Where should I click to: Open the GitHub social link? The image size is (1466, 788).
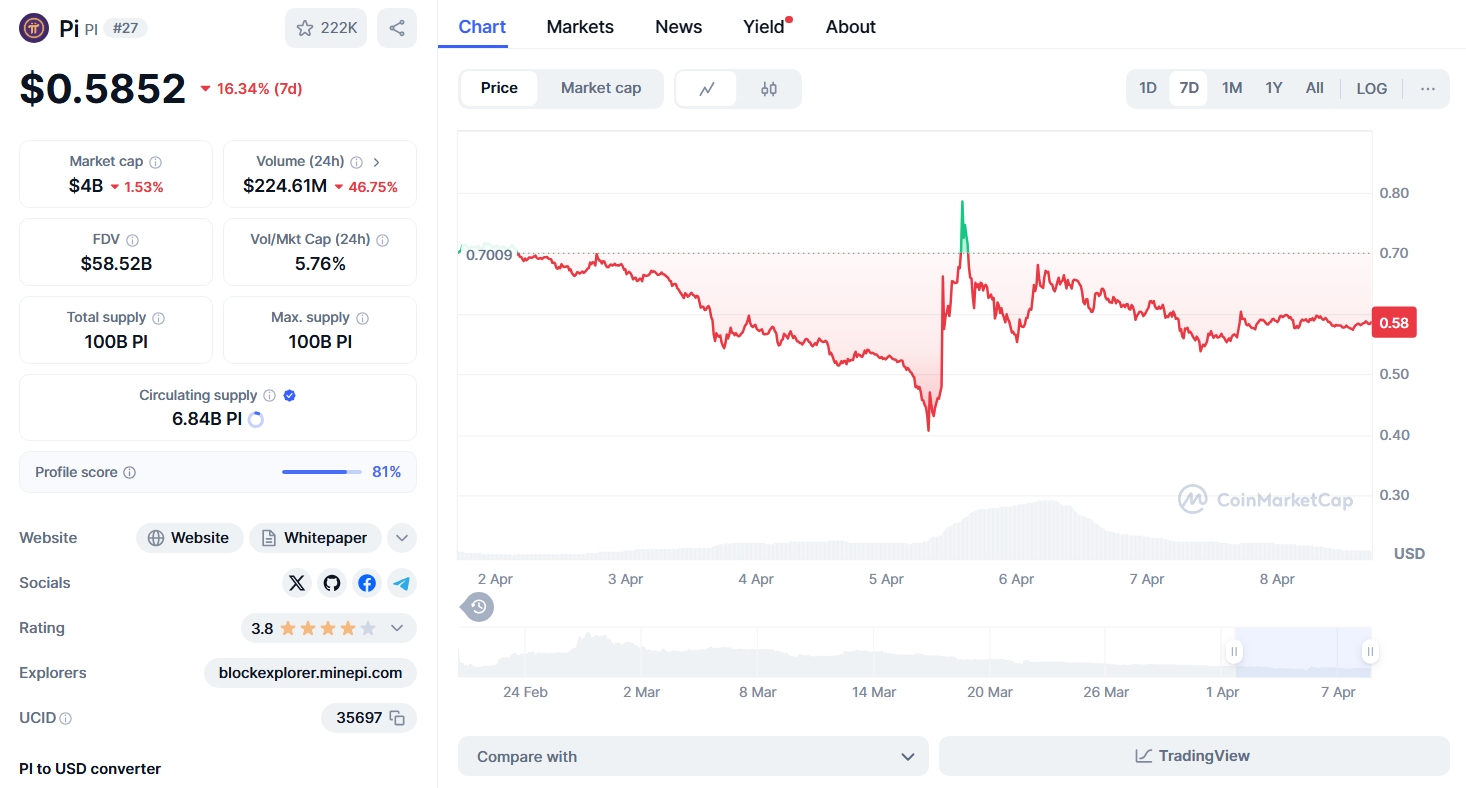coord(331,583)
